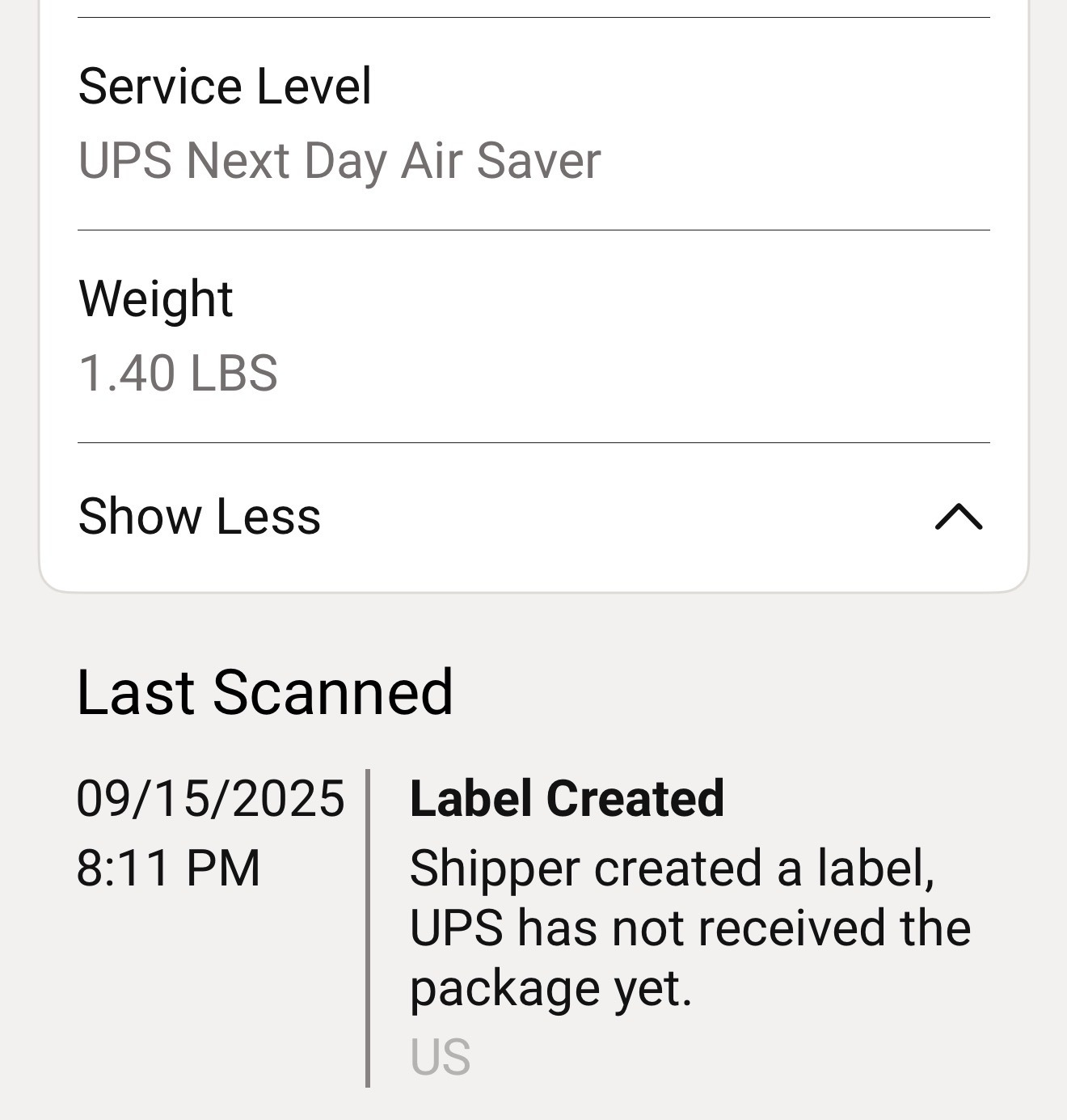Click the "package yet." text line
This screenshot has height=1120, width=1067.
(550, 987)
